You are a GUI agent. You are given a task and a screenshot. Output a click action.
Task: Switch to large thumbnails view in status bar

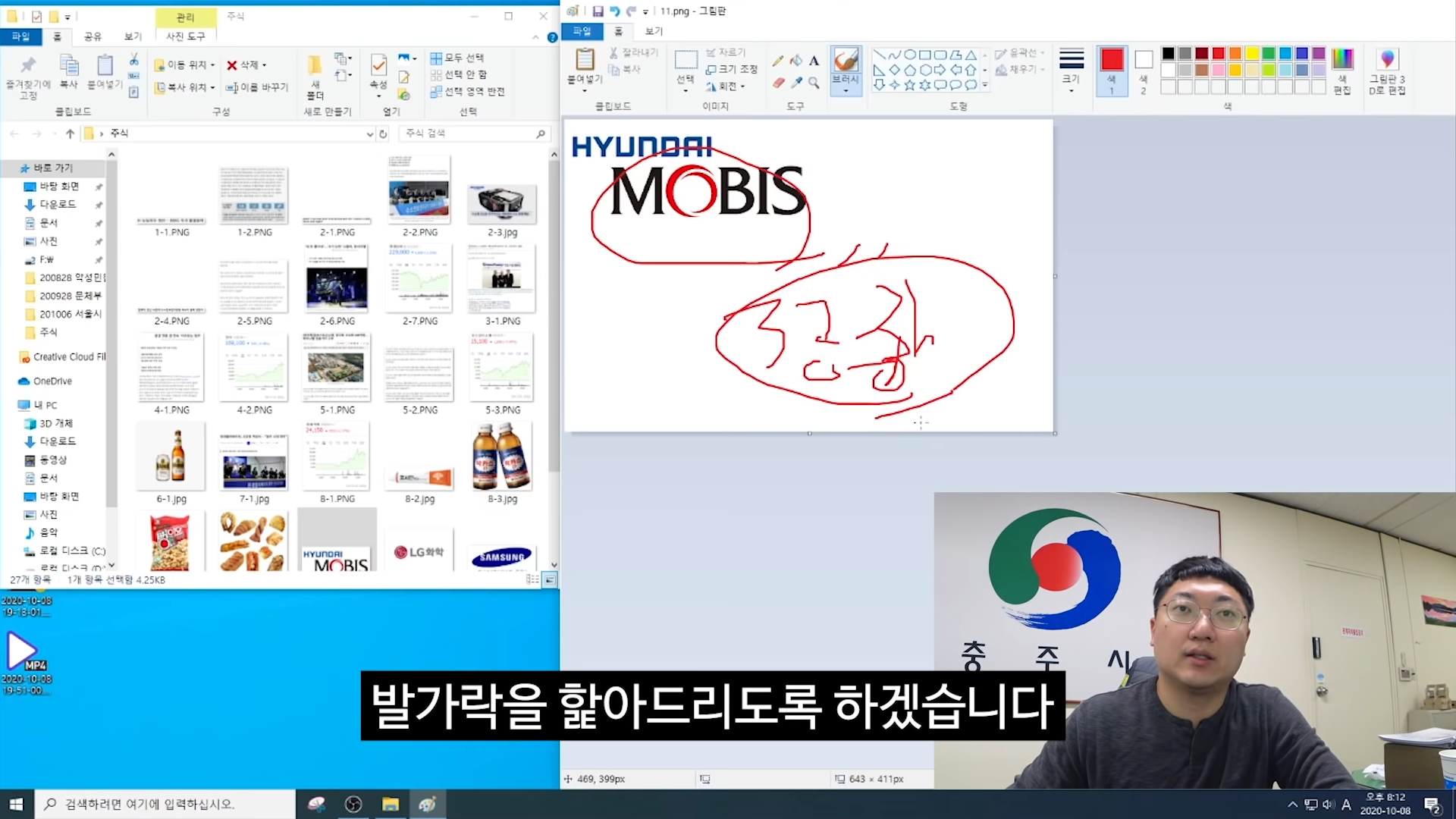(550, 580)
